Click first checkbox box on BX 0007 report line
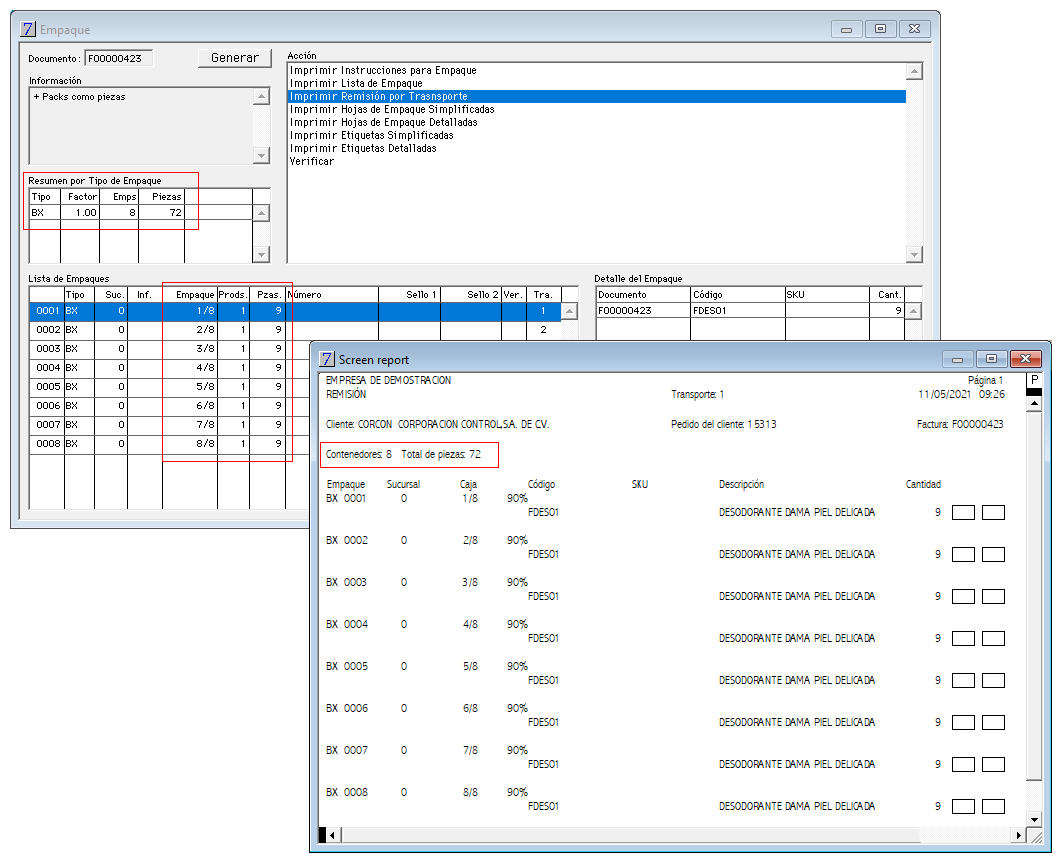The image size is (1061, 864). point(964,765)
